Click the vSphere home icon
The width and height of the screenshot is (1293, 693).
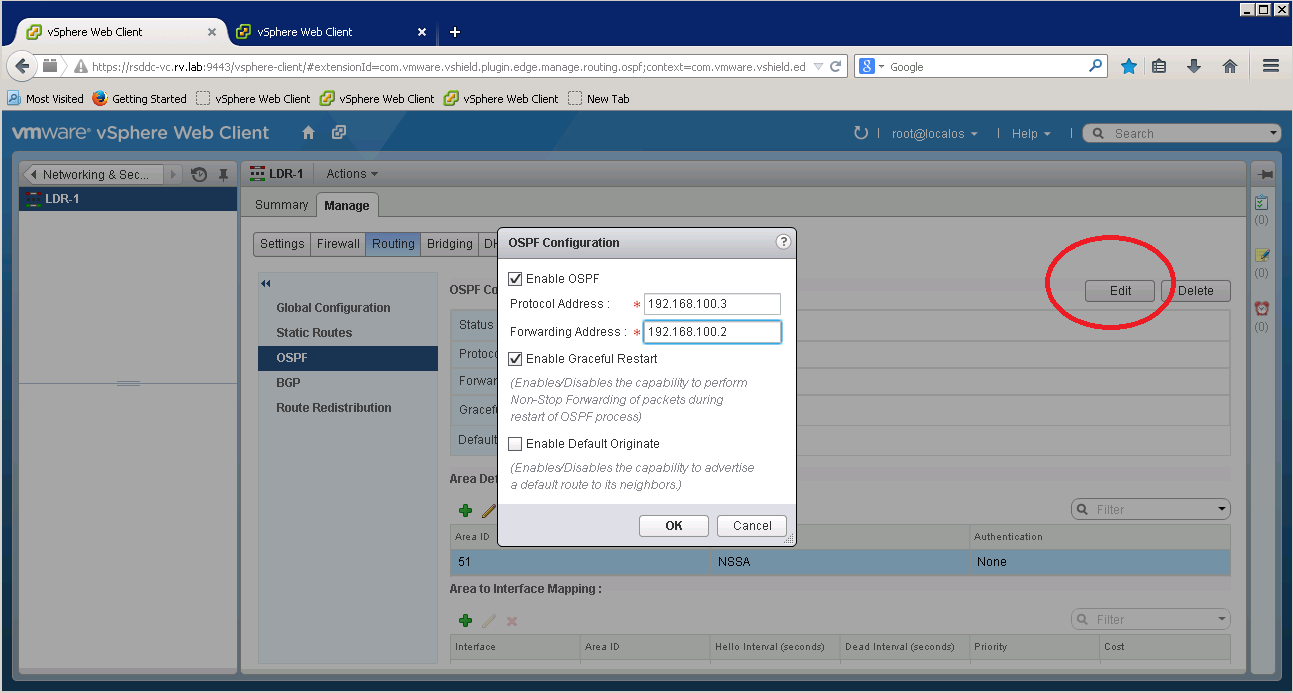pos(308,133)
